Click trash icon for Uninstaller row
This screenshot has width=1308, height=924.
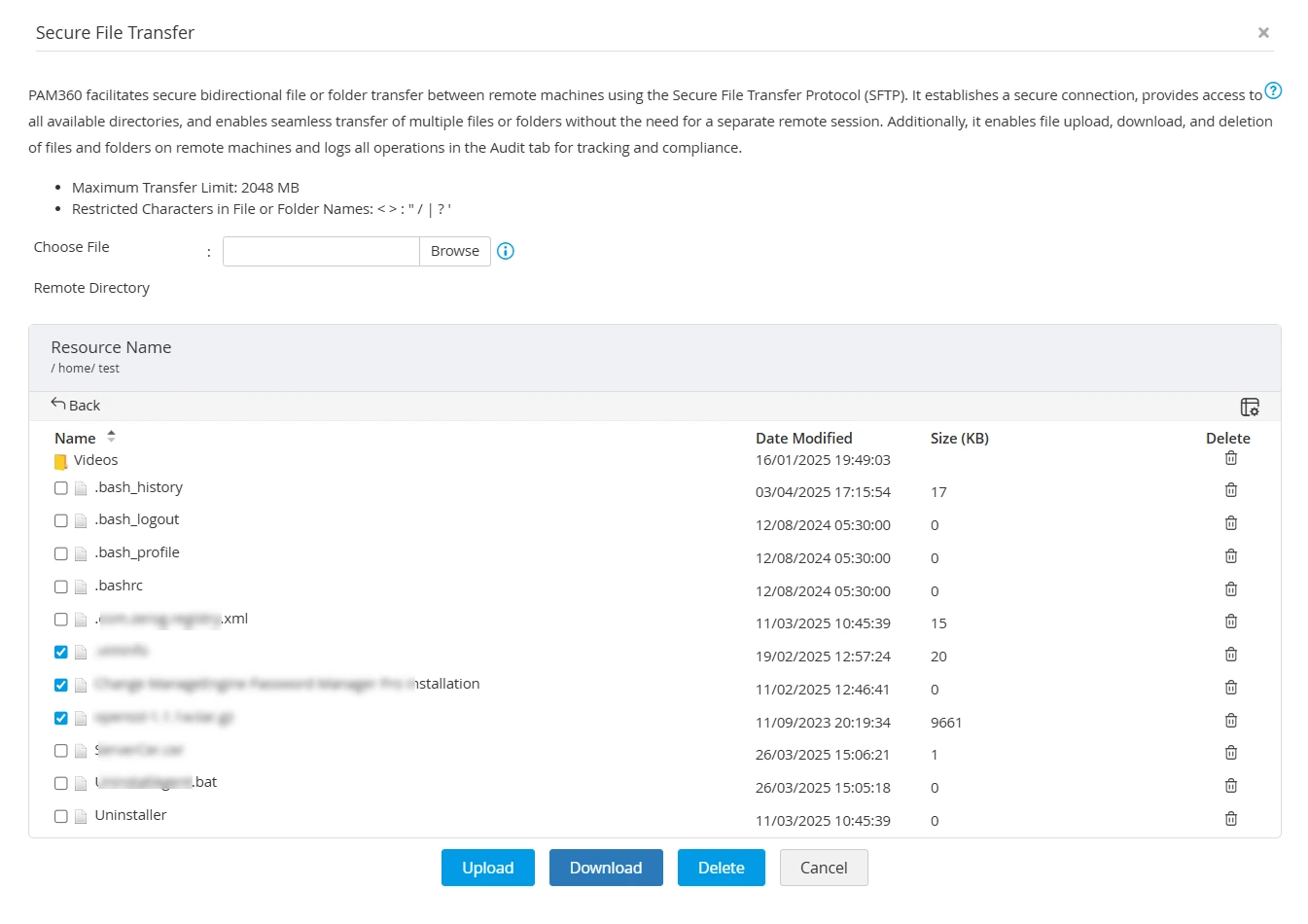point(1231,819)
